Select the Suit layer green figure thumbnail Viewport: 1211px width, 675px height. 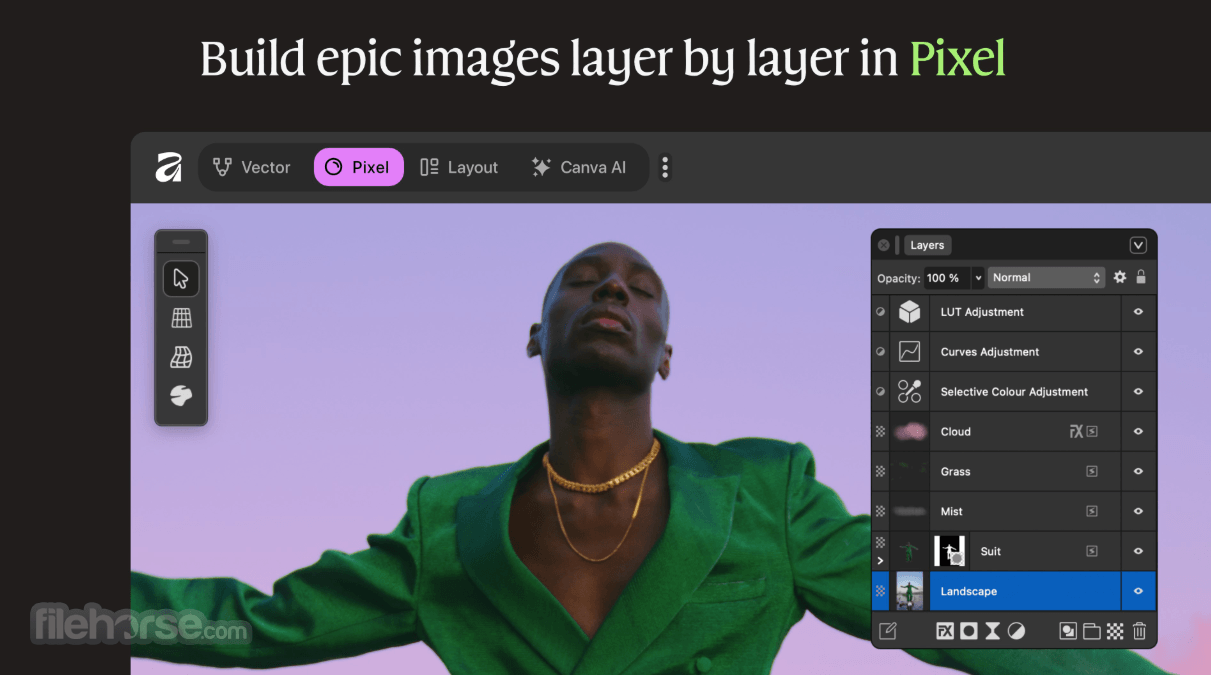(x=909, y=551)
